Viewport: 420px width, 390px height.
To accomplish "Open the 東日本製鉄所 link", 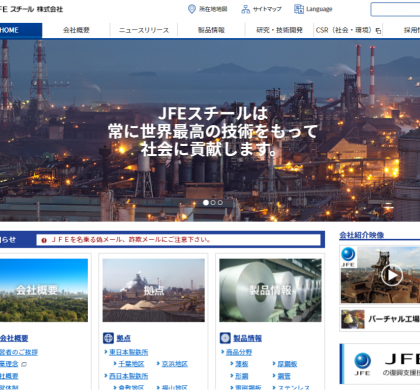I will point(128,352).
